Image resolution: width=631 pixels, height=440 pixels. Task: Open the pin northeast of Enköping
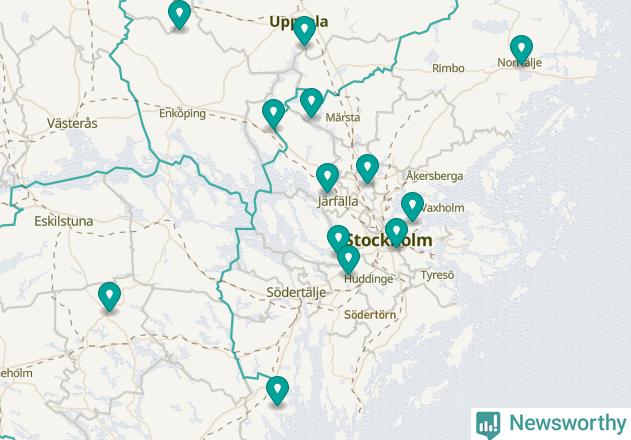pos(274,114)
